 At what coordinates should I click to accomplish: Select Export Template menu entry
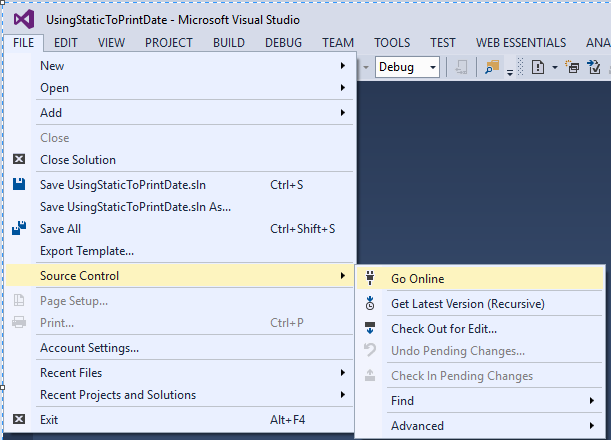click(87, 251)
